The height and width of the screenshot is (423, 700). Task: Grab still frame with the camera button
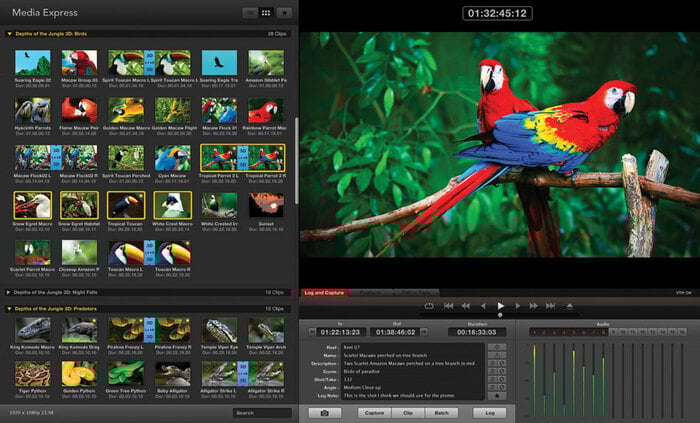pyautogui.click(x=325, y=413)
